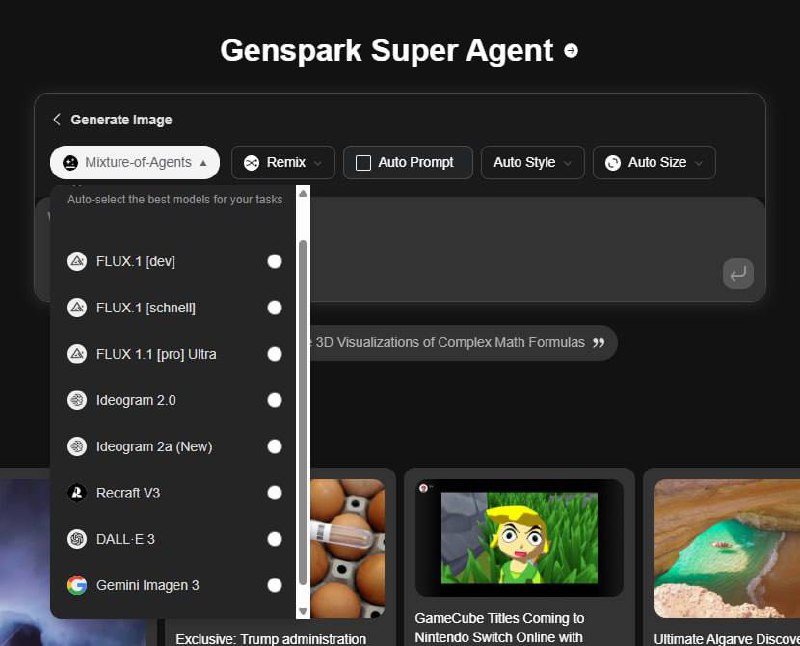Open the GameCube game screenshot thumbnail
Screen dimensions: 800x646
pos(519,538)
